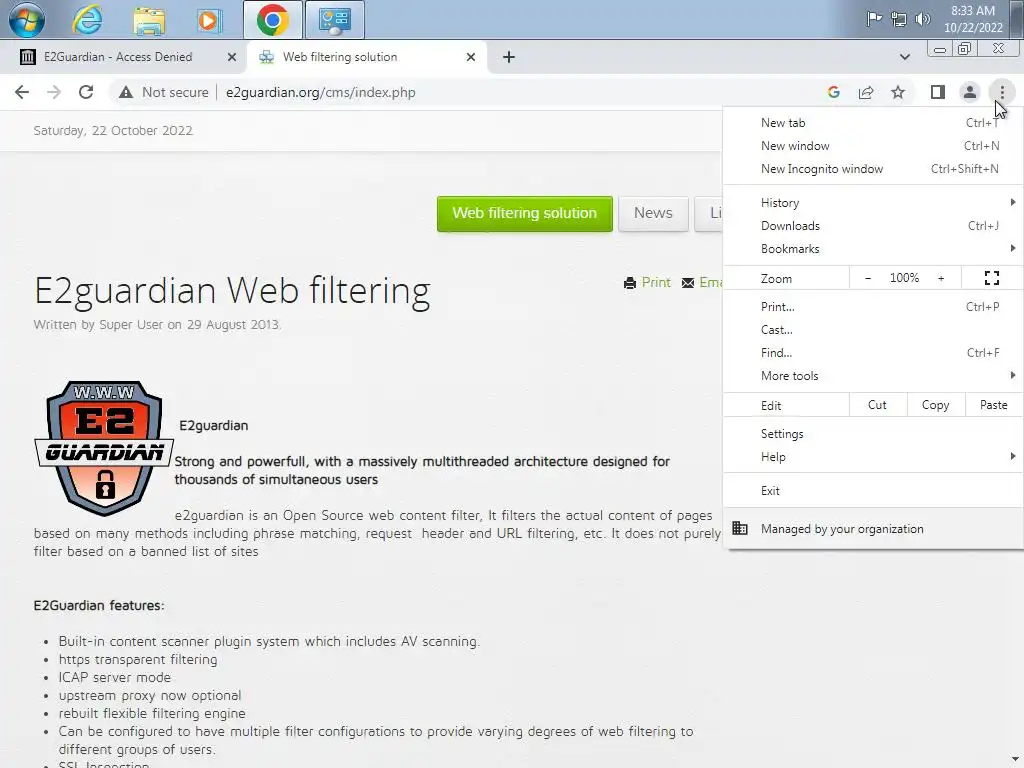Open Settings from the Chrome menu
Image resolution: width=1024 pixels, height=768 pixels.
(x=873, y=434)
